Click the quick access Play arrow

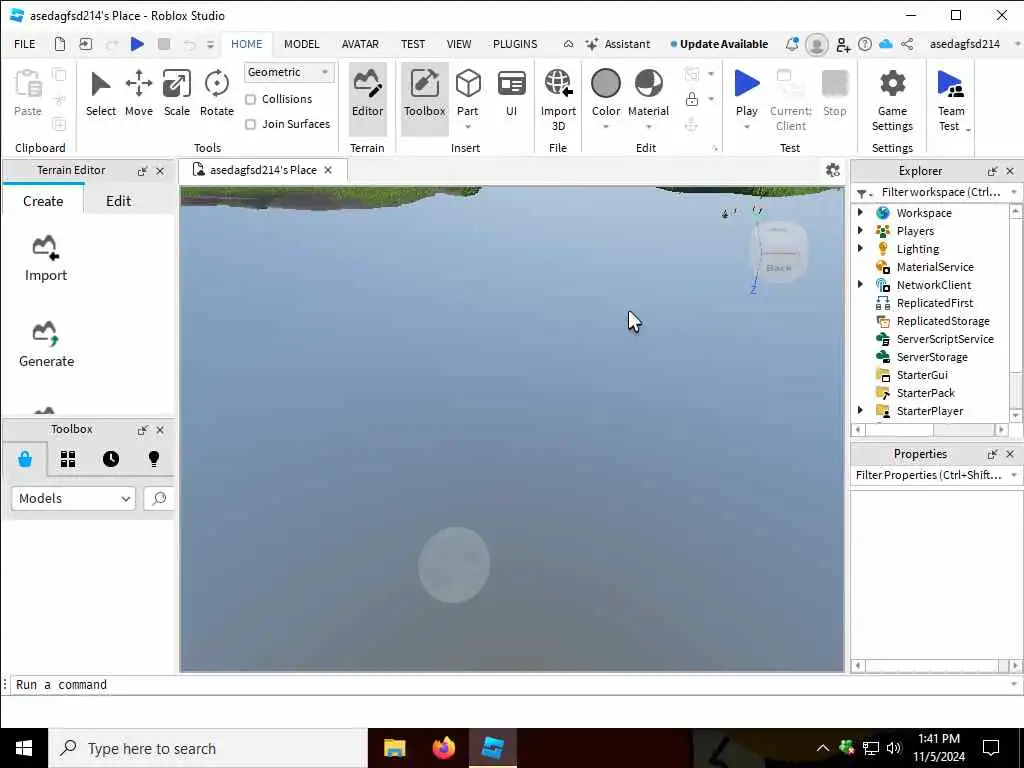(x=137, y=44)
